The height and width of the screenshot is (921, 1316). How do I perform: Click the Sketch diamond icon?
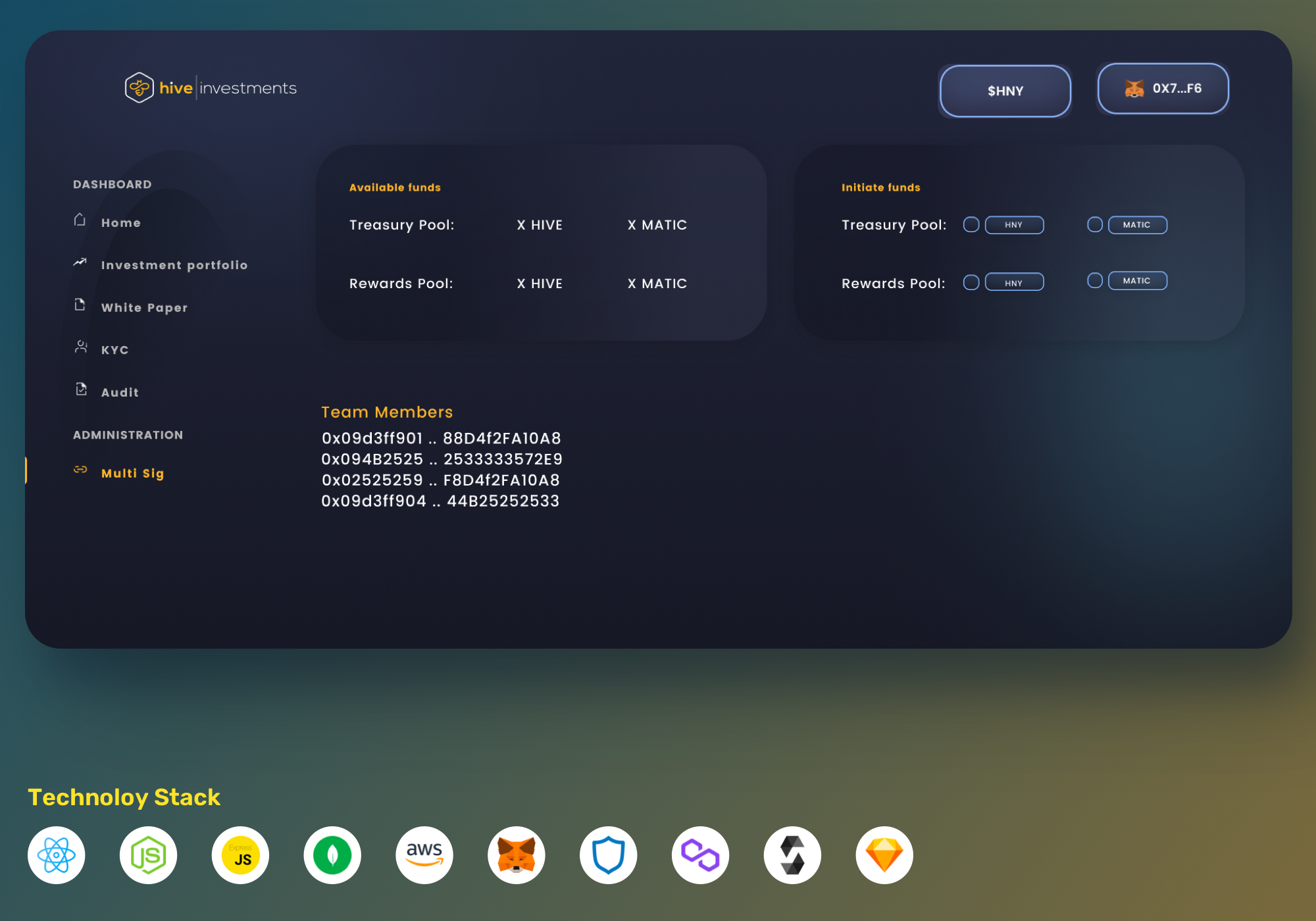point(884,855)
